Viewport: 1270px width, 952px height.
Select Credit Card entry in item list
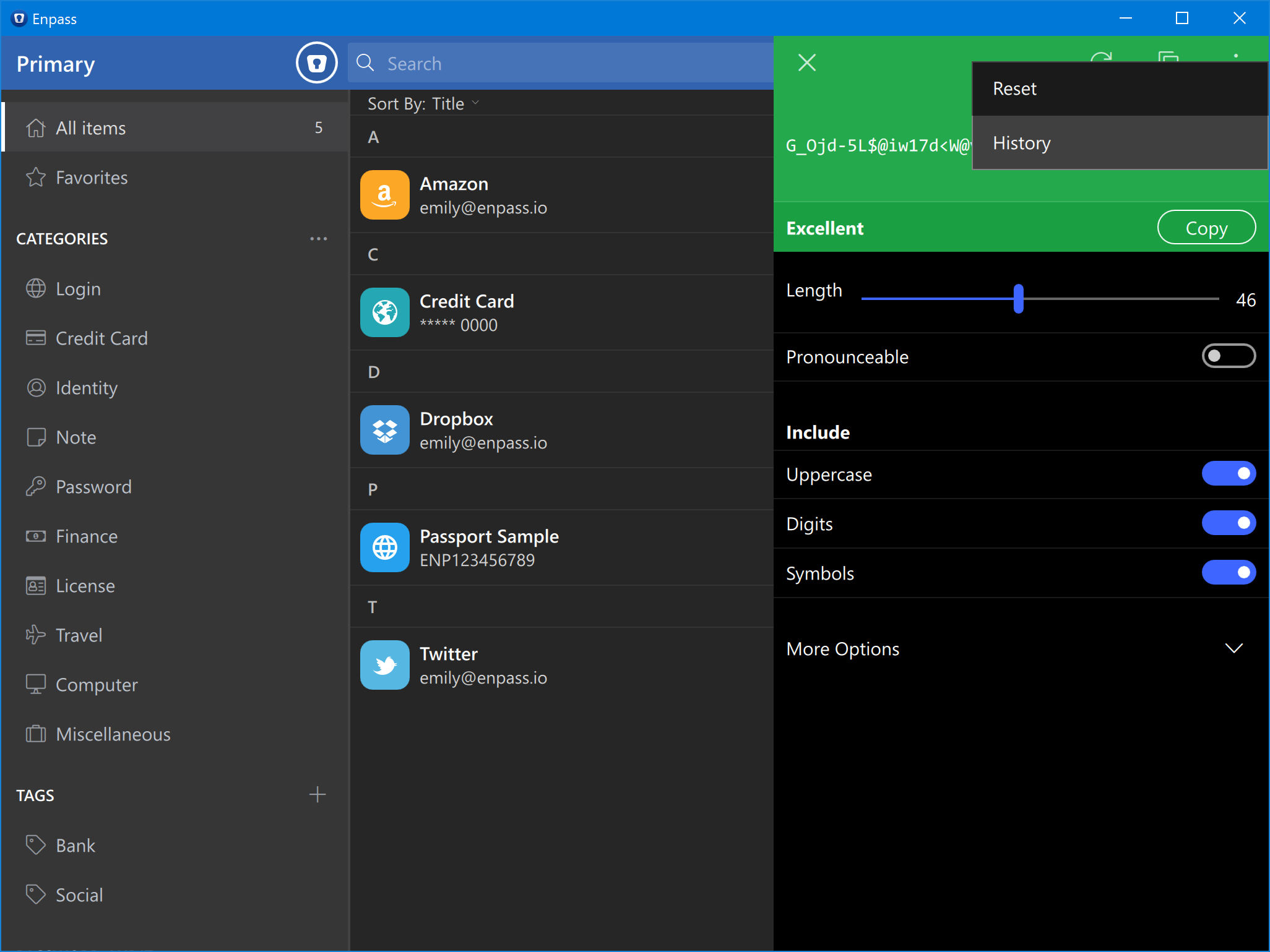pyautogui.click(x=561, y=312)
